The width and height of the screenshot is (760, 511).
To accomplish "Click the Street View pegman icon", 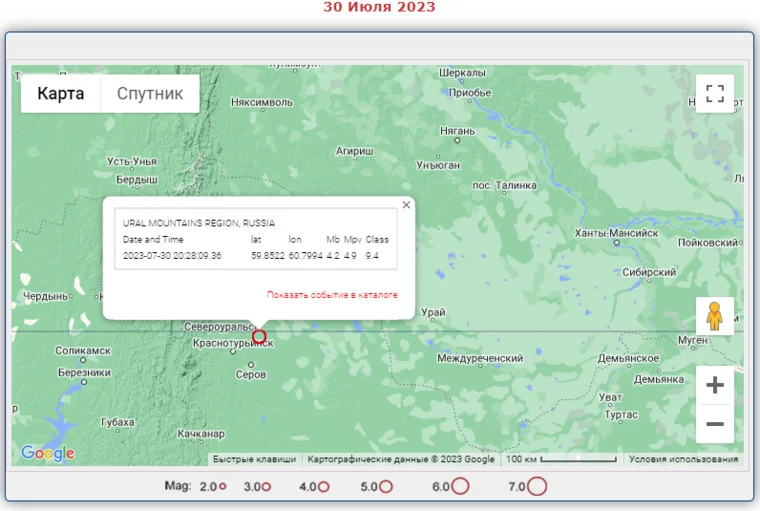I will pyautogui.click(x=714, y=316).
